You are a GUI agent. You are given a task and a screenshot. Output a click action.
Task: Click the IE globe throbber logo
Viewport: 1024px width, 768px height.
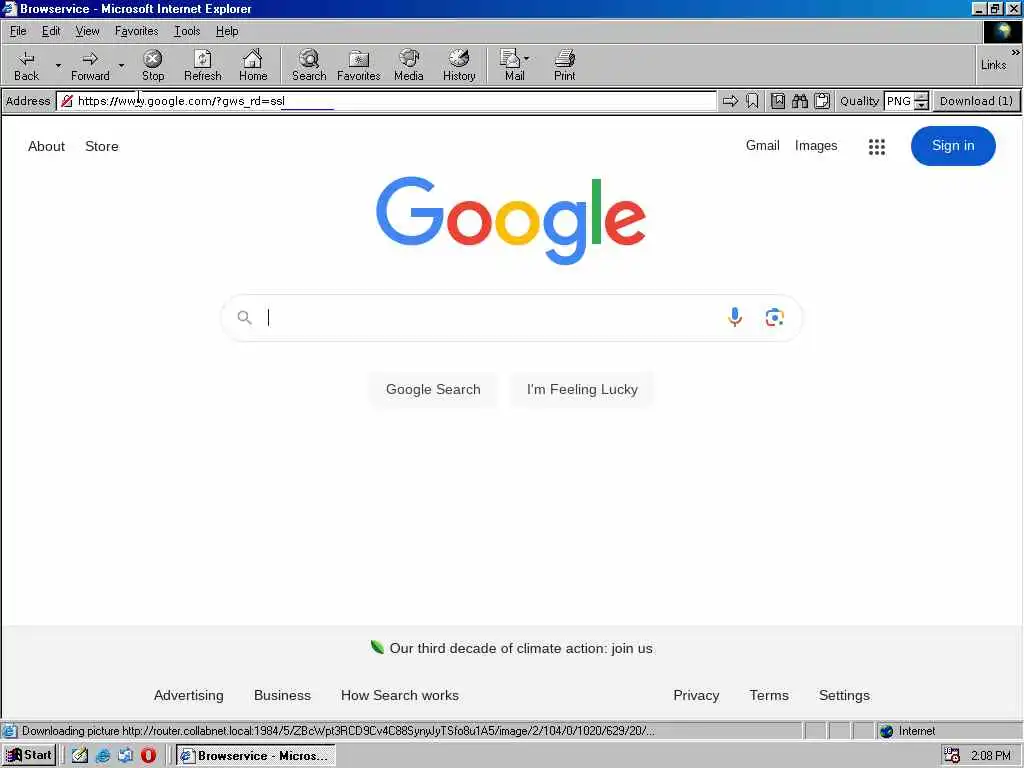(1002, 31)
